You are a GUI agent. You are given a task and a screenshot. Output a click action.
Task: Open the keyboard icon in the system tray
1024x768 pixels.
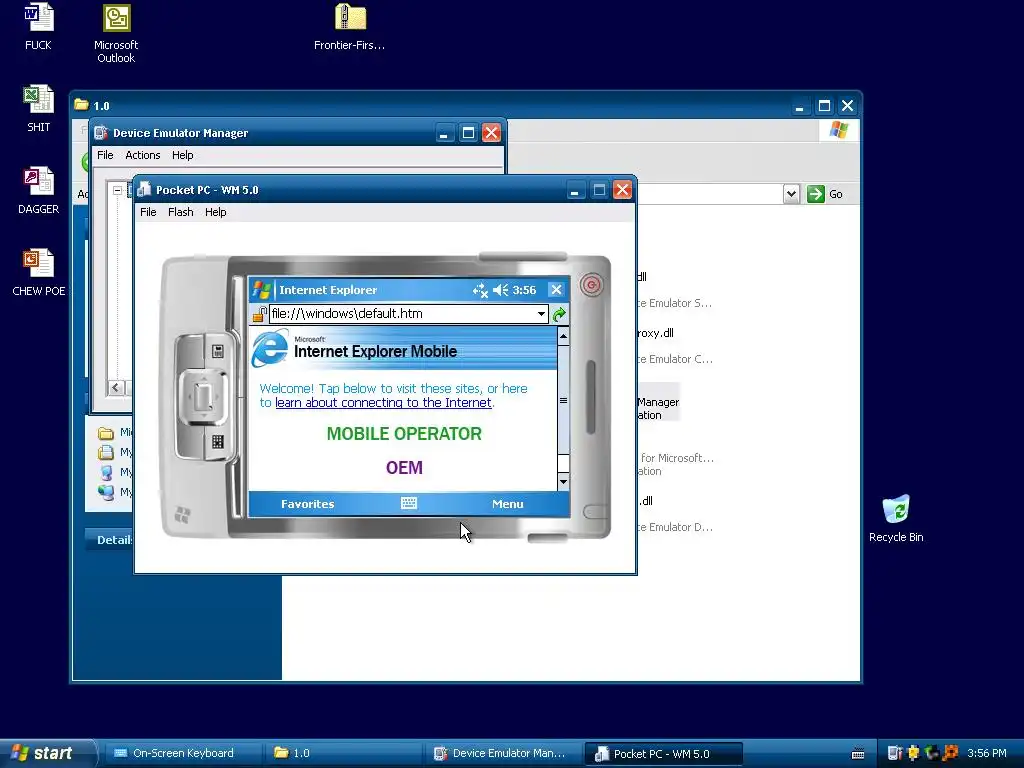[x=858, y=754]
